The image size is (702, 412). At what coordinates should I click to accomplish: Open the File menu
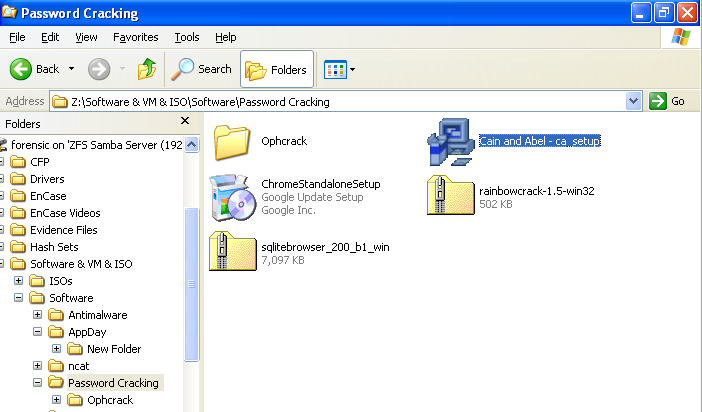pyautogui.click(x=17, y=37)
